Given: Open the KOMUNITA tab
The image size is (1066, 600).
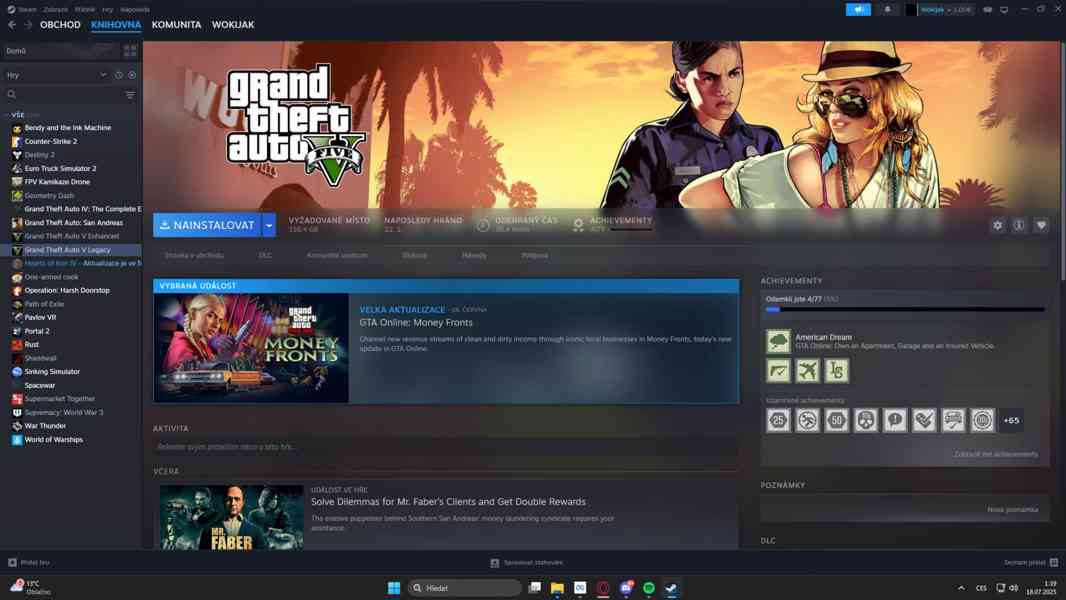Looking at the screenshot, I should pos(176,24).
